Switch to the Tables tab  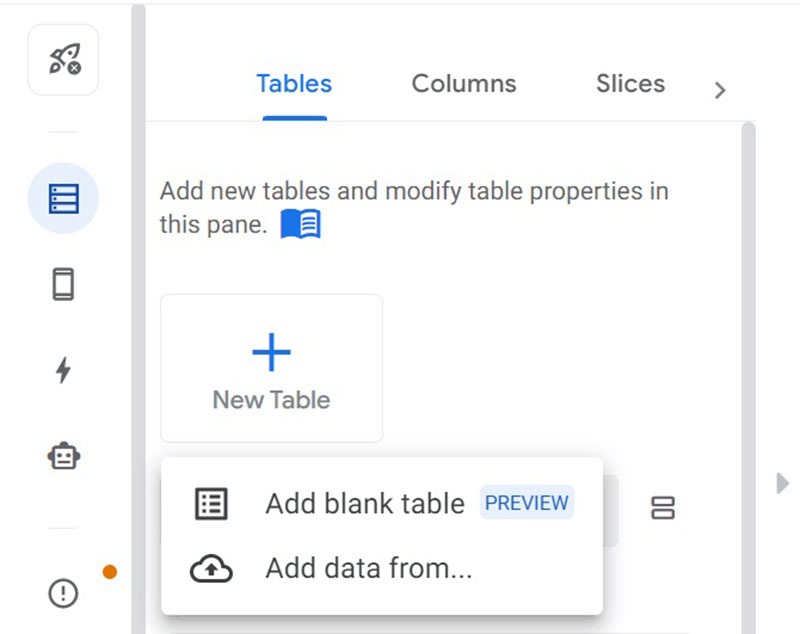pos(294,84)
